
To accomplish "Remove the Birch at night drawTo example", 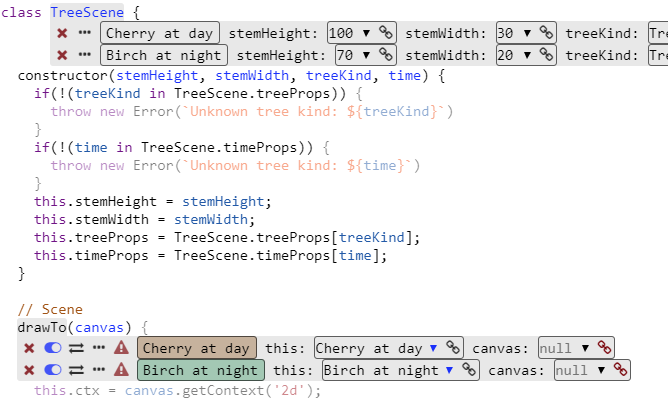I will [x=29, y=370].
